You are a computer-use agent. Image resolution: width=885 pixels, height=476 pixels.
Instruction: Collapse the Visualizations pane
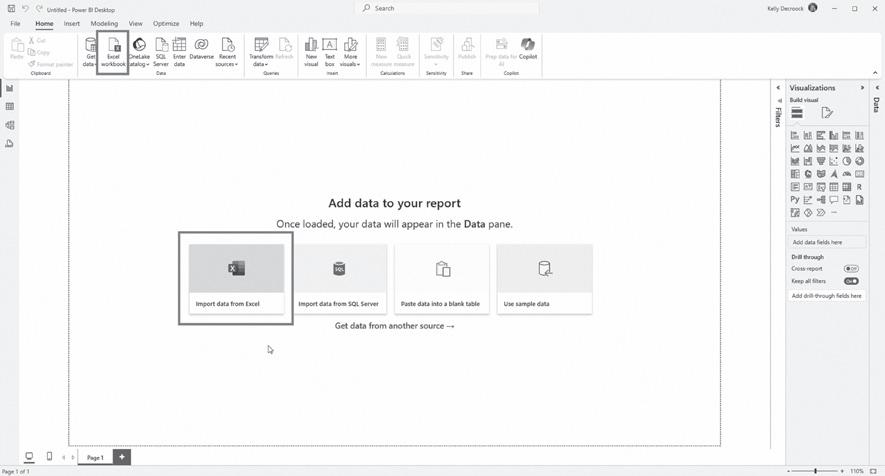tap(862, 88)
